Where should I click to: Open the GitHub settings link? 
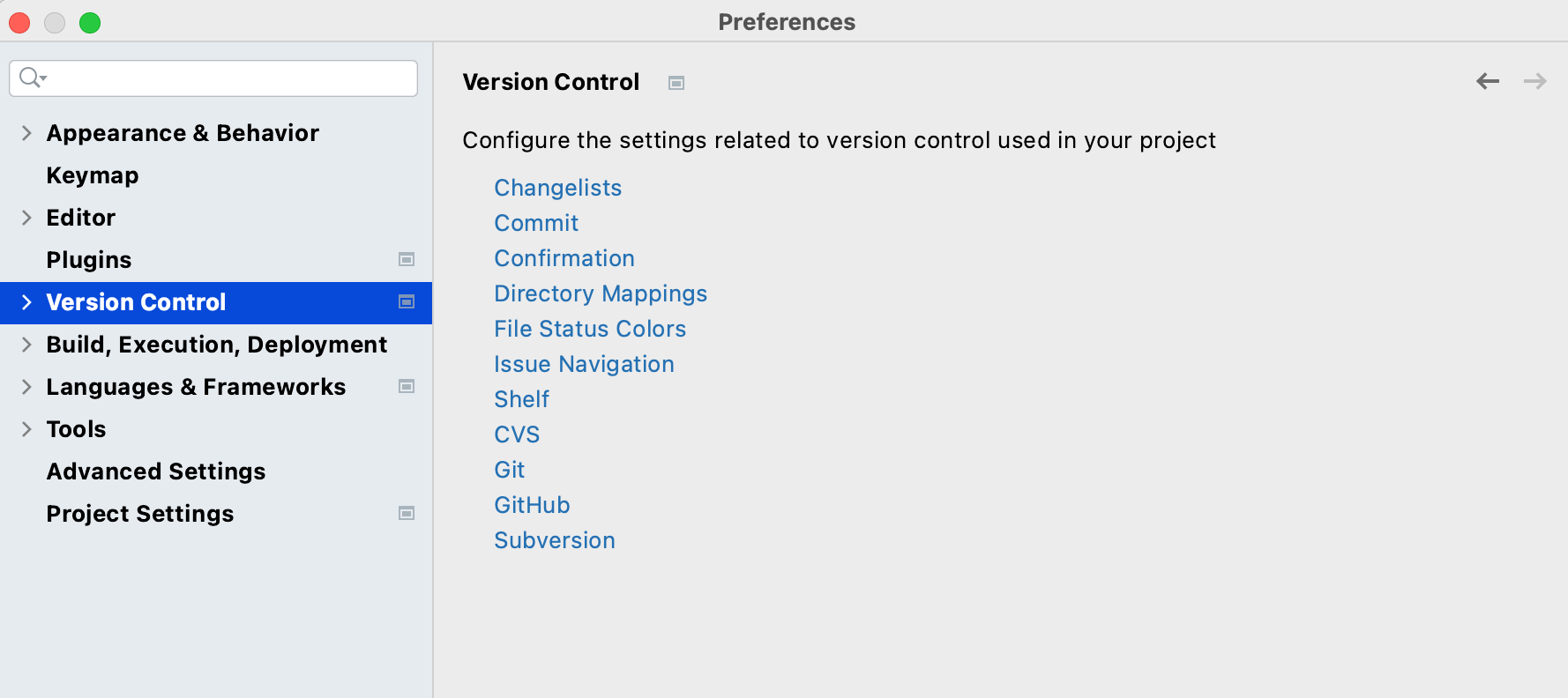coord(532,505)
